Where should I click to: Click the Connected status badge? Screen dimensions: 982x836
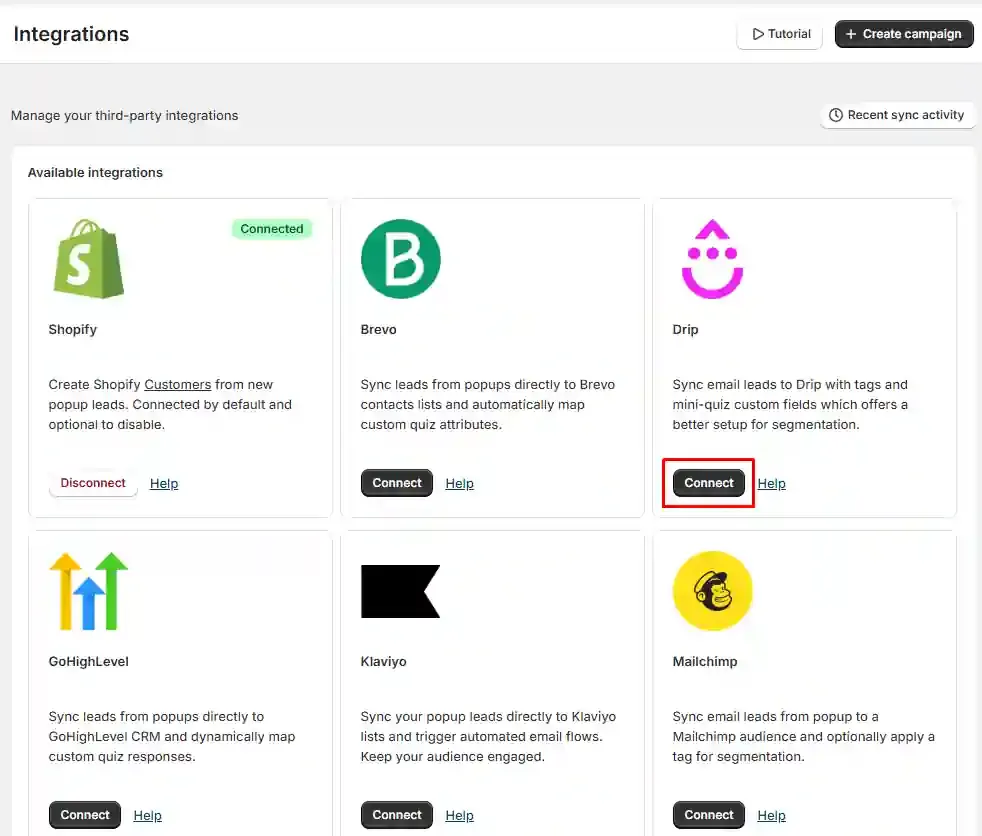coord(272,229)
